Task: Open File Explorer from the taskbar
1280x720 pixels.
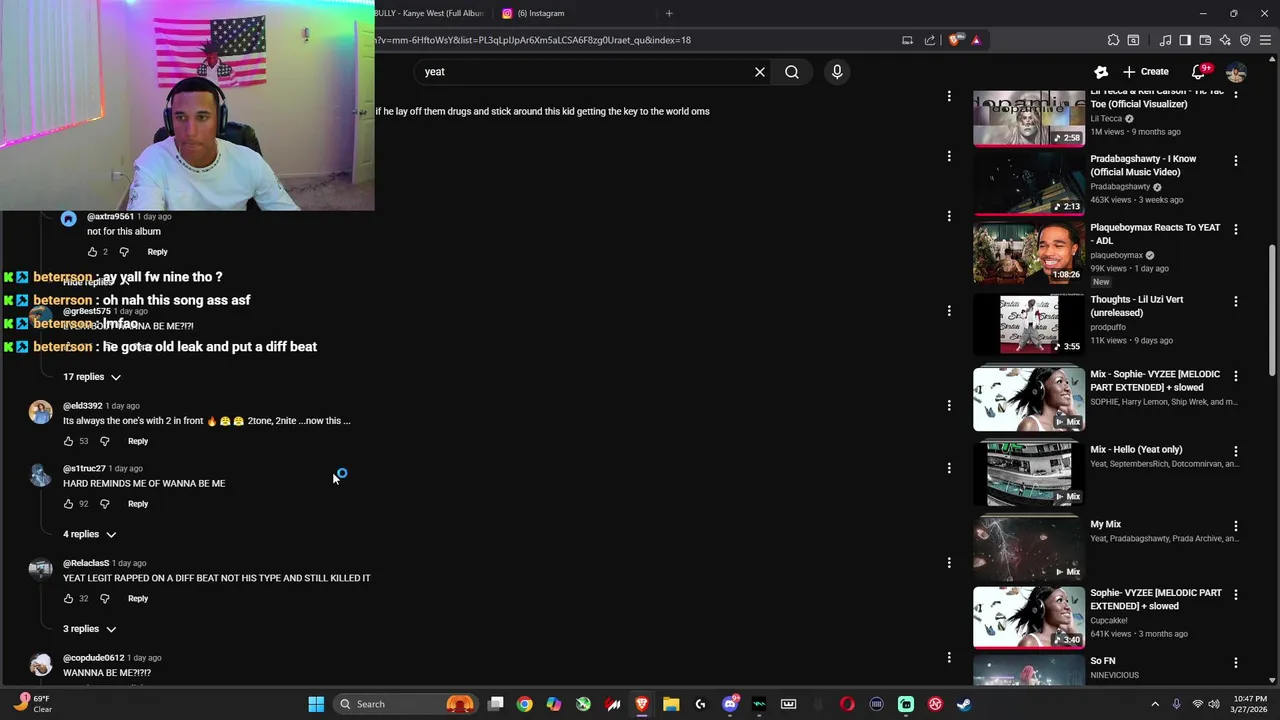Action: point(671,704)
